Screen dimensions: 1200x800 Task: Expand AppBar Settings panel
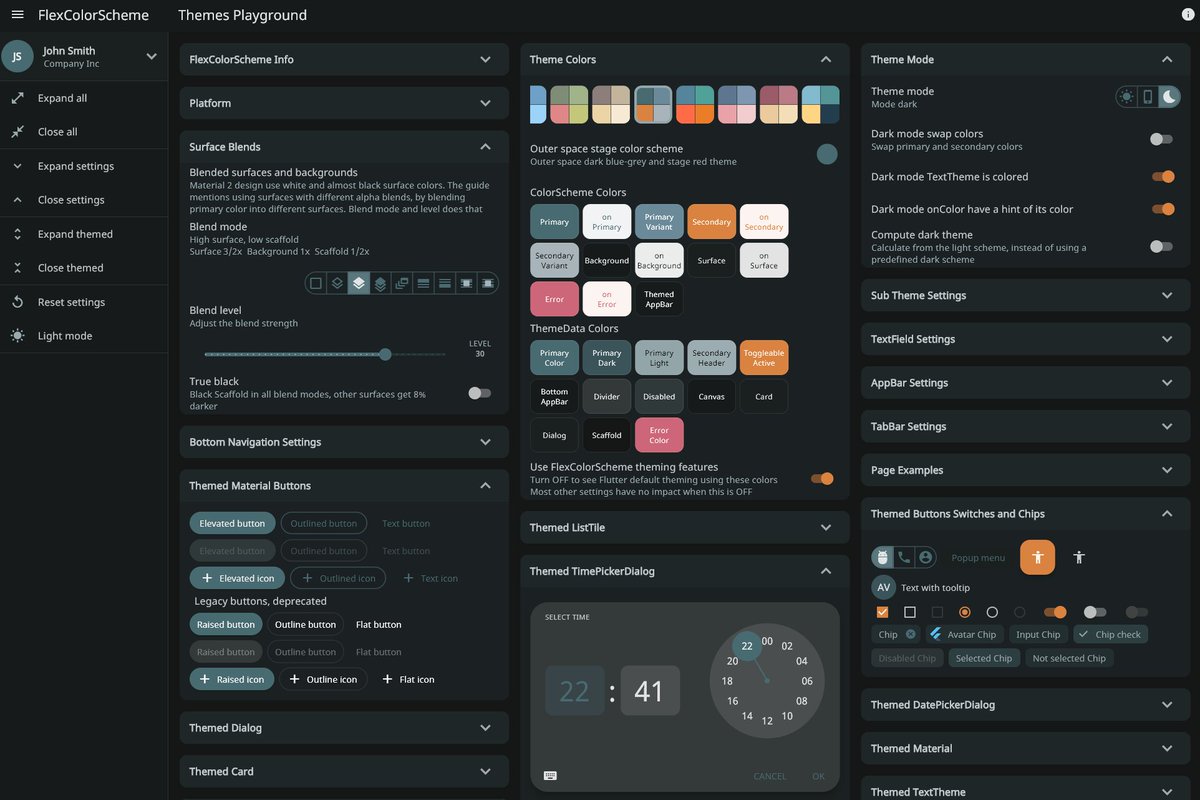coord(1025,383)
